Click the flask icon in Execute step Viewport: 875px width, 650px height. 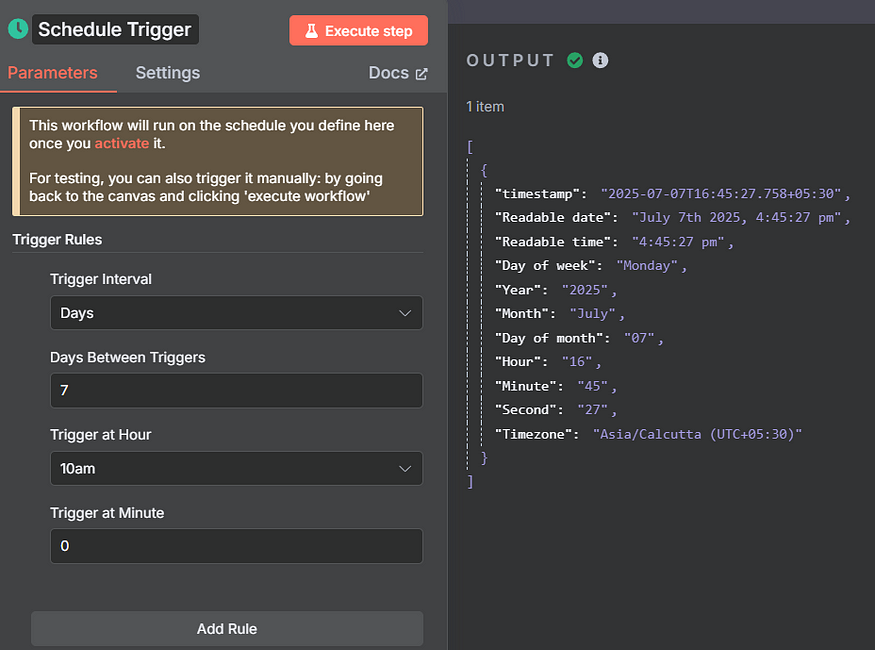coord(311,31)
